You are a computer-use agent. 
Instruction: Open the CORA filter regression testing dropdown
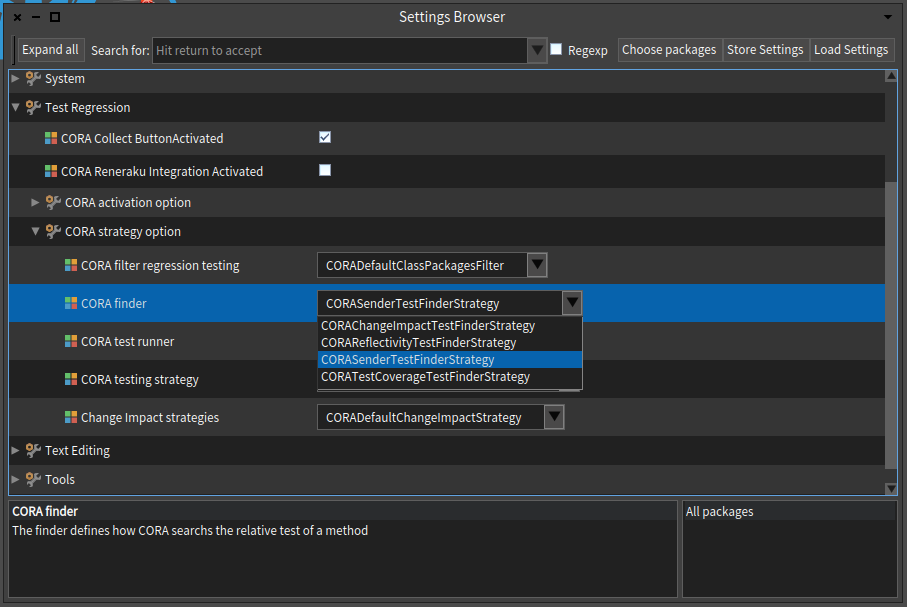[537, 265]
